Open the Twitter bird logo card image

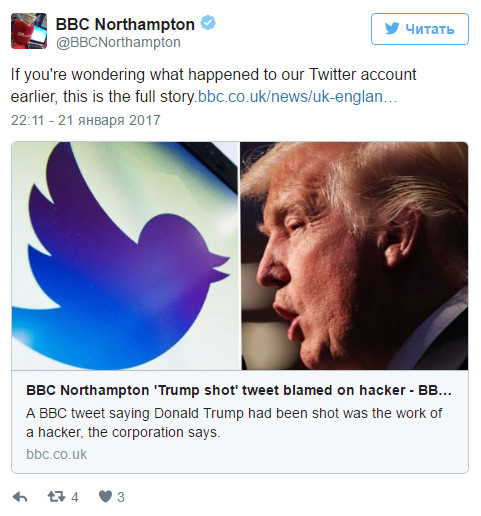[x=126, y=256]
